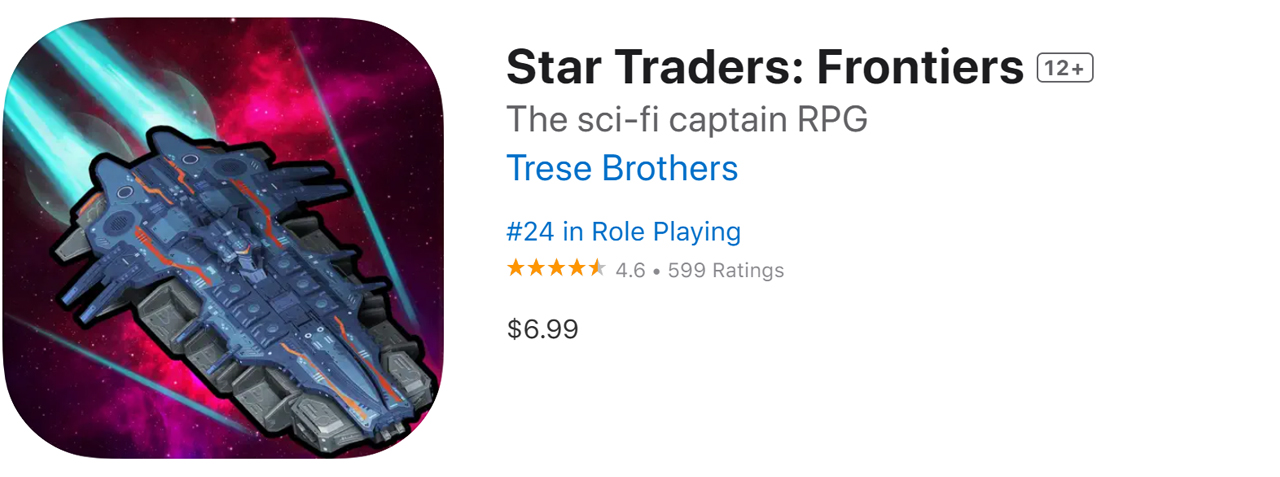Viewport: 1280px width, 477px height.
Task: Select the fourth orange rating star
Action: pos(576,268)
